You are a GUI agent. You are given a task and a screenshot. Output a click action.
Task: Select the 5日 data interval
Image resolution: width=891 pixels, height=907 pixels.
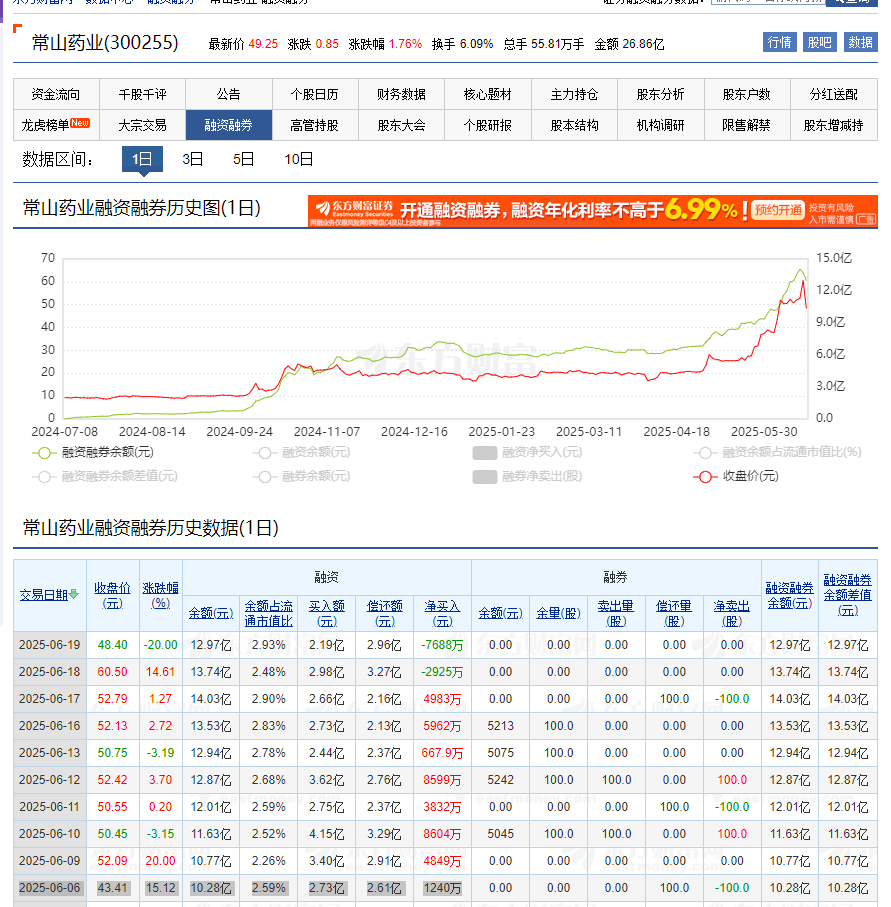244,159
